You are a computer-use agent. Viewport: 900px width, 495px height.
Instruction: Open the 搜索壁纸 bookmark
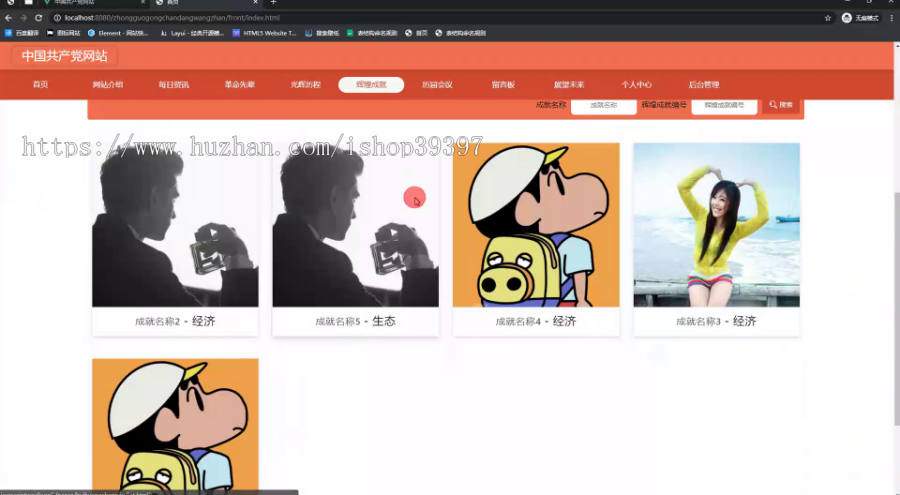tap(322, 33)
